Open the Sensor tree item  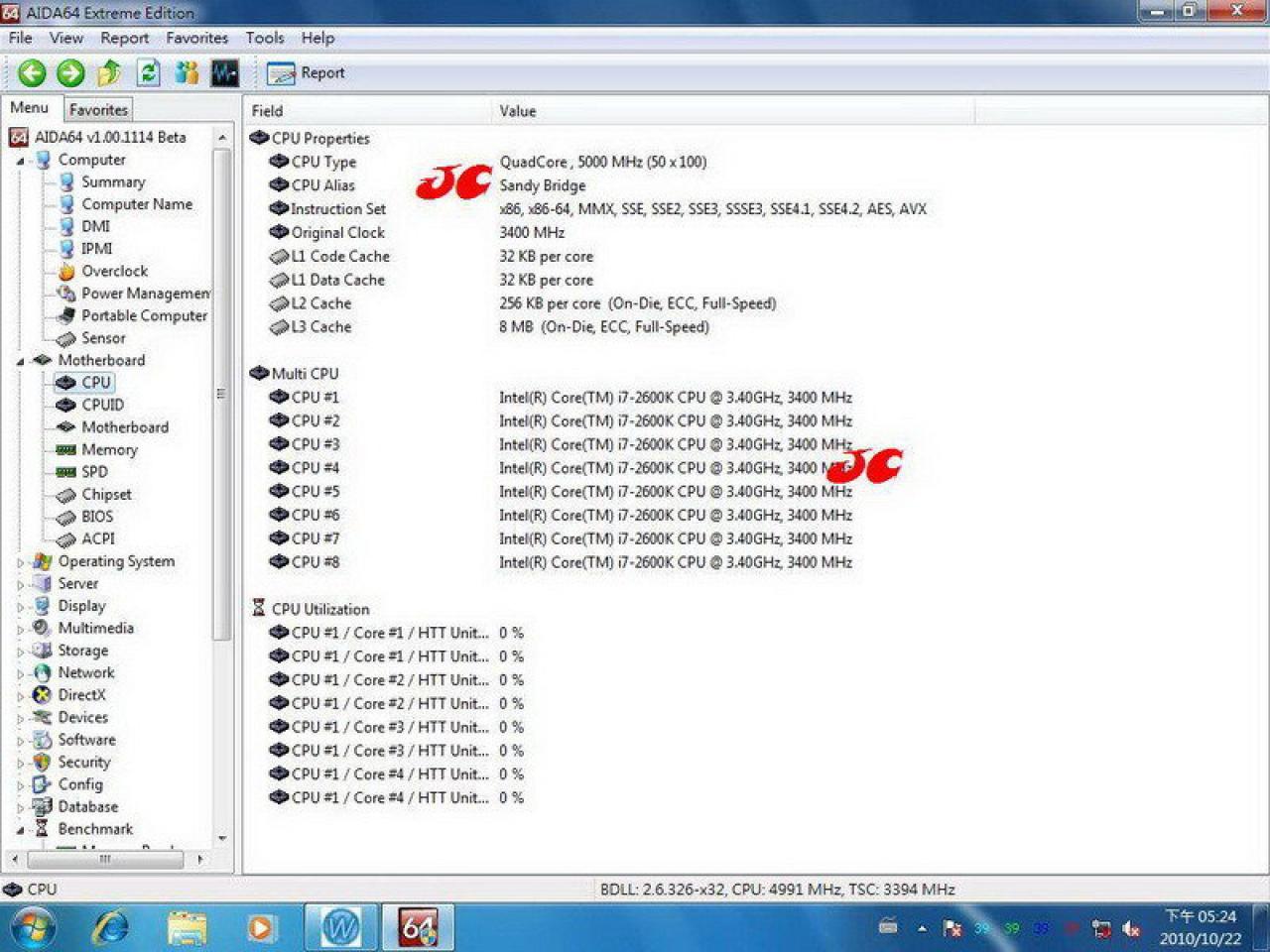[x=103, y=338]
